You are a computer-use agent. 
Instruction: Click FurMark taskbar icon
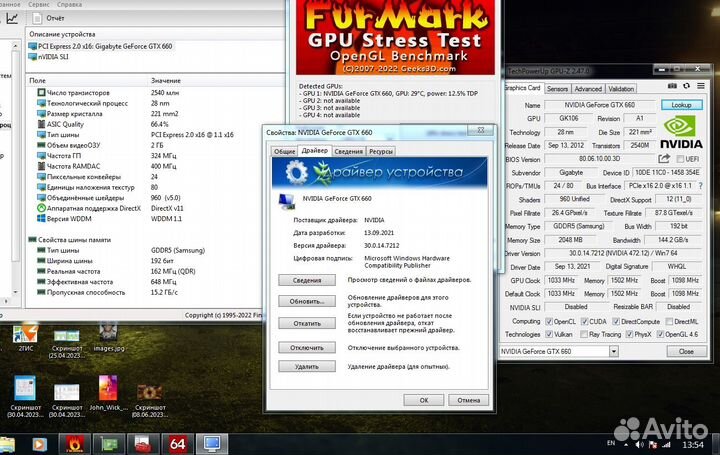point(73,444)
